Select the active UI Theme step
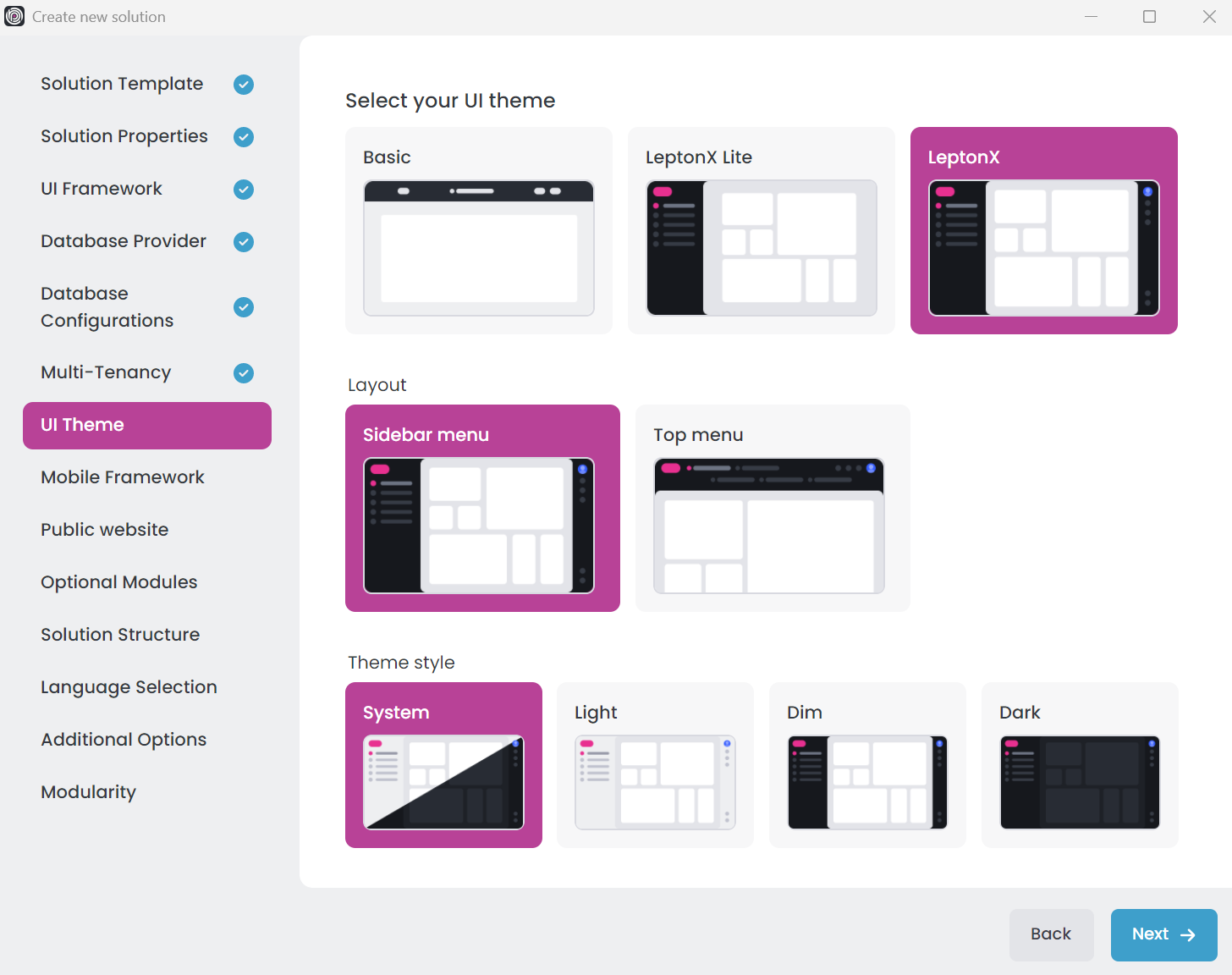The image size is (1232, 975). tap(147, 426)
